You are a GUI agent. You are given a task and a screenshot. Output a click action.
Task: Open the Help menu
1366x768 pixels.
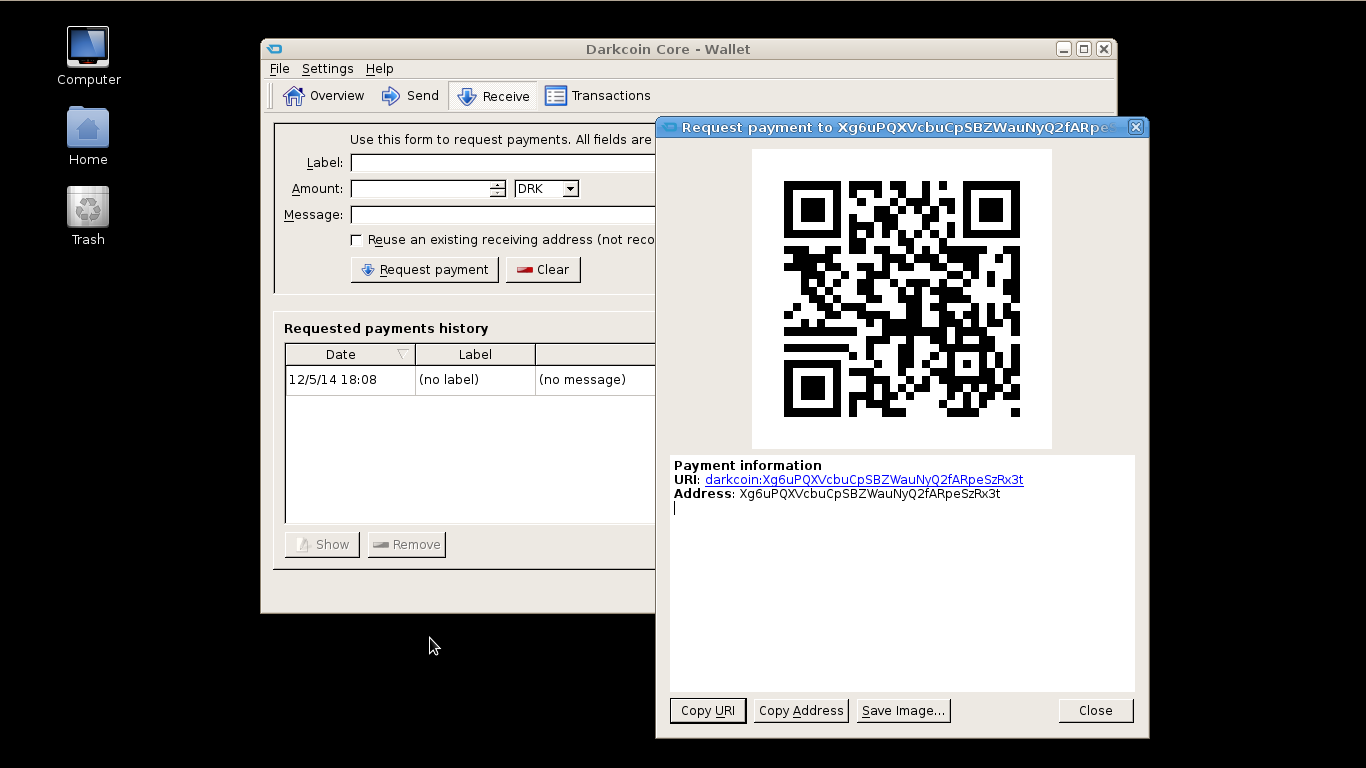(379, 69)
